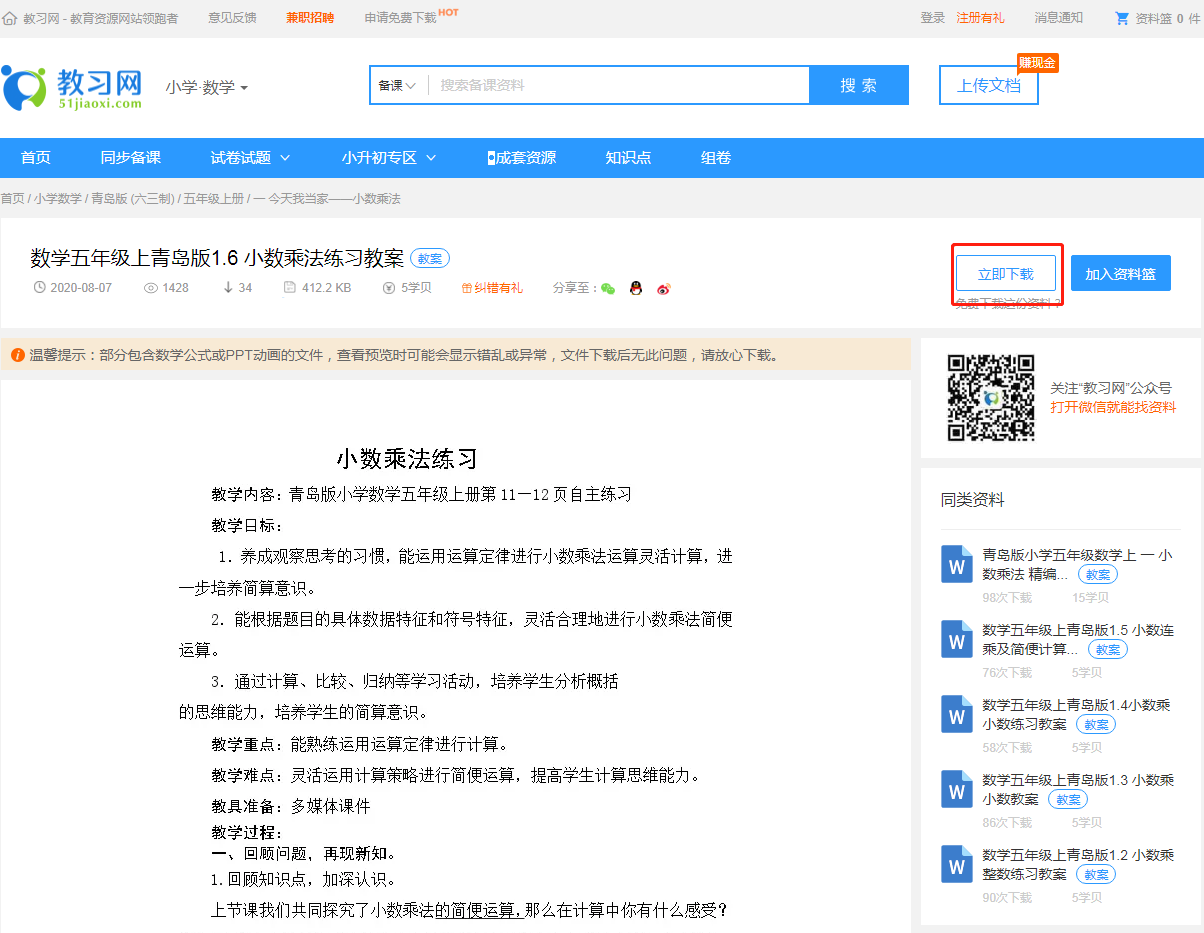Click inside the 搜索备课资料 search field
The height and width of the screenshot is (933, 1204).
tap(618, 86)
